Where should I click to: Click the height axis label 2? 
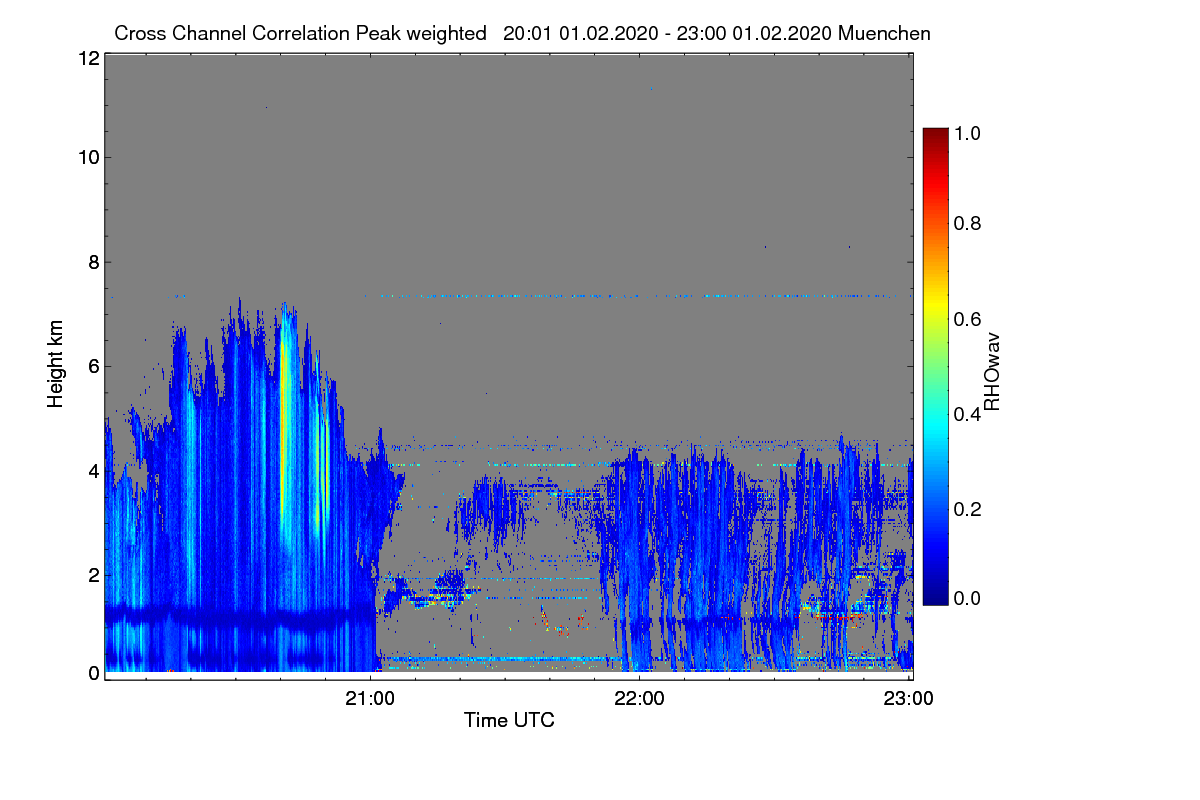94,574
